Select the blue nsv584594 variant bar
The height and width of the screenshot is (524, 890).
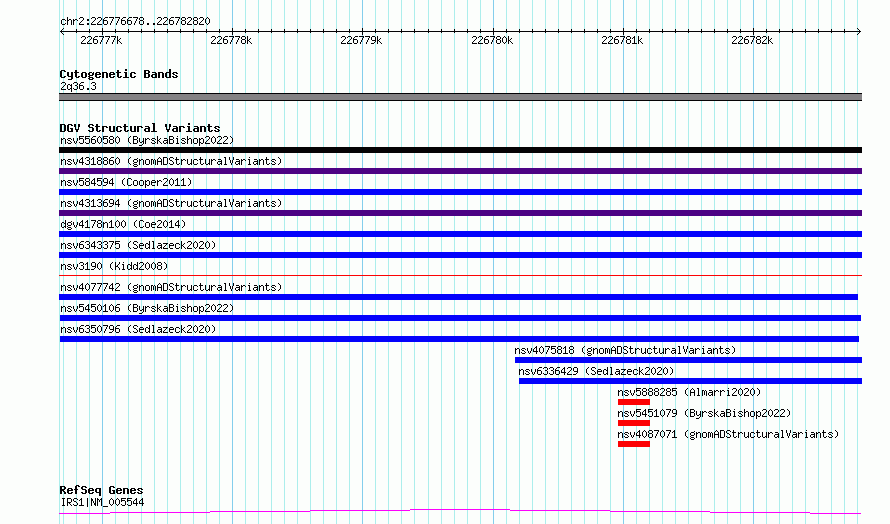pyautogui.click(x=460, y=192)
